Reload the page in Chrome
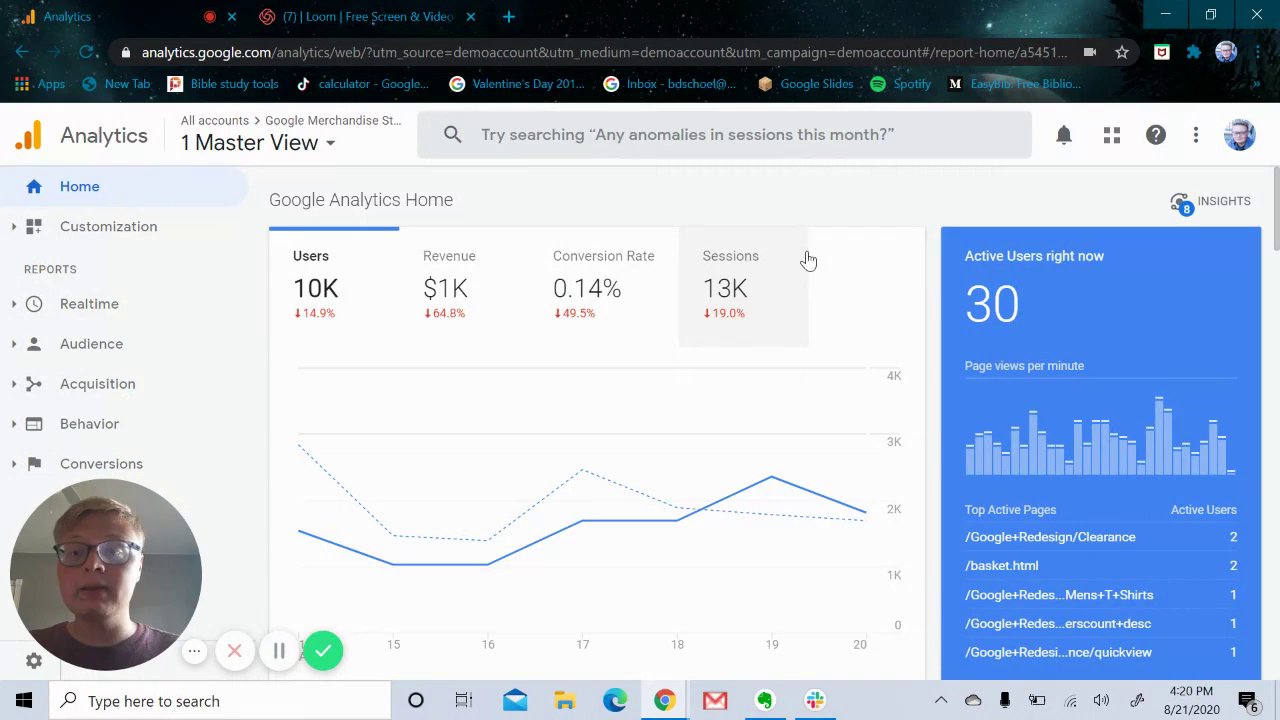Viewport: 1280px width, 720px height. [x=87, y=52]
